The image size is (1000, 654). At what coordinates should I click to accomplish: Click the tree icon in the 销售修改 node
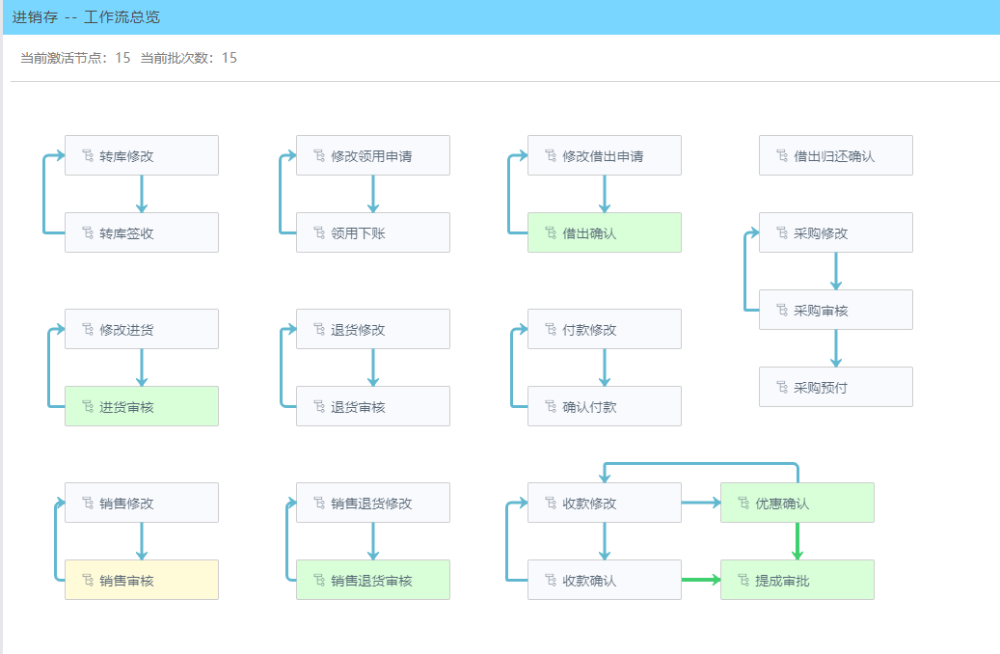(88, 502)
